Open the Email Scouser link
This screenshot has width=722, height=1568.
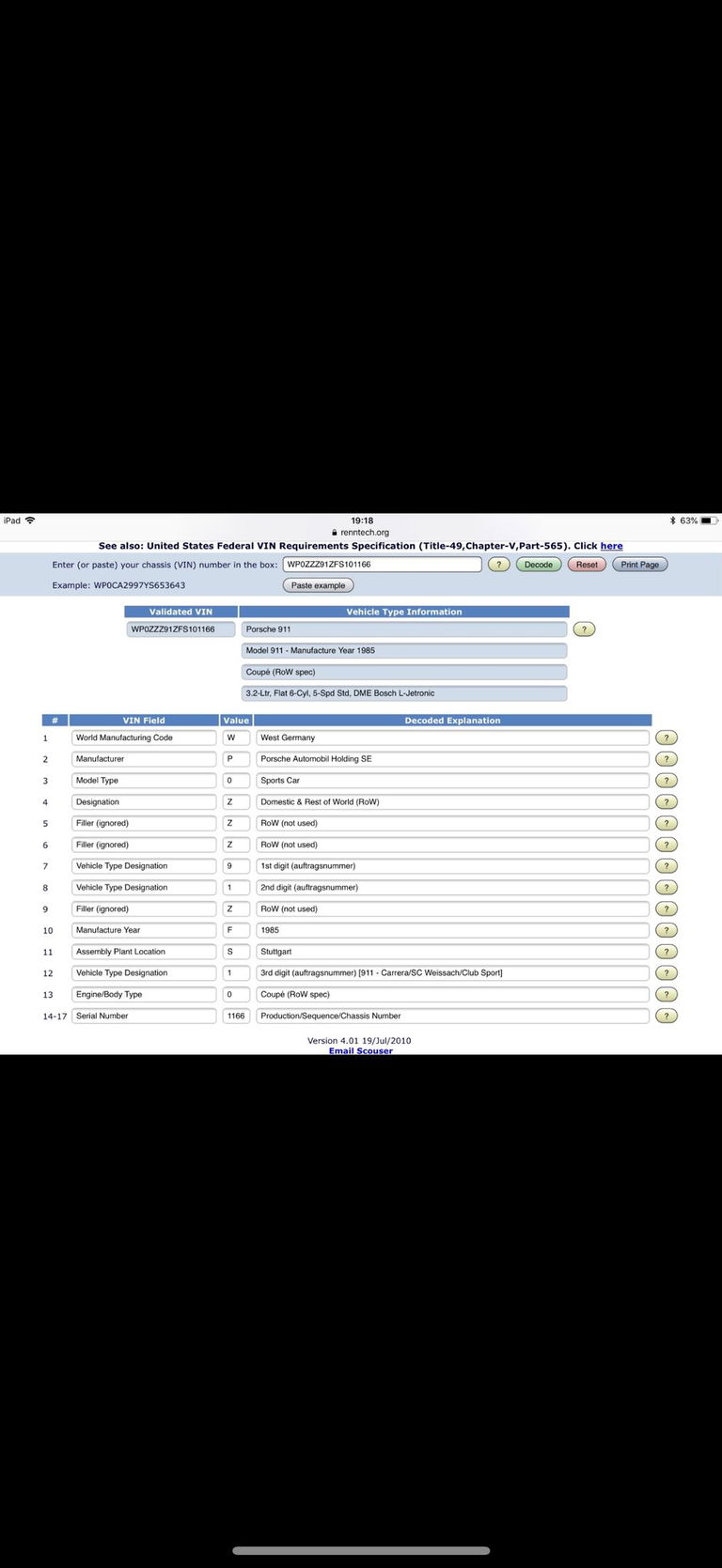pyautogui.click(x=361, y=1051)
